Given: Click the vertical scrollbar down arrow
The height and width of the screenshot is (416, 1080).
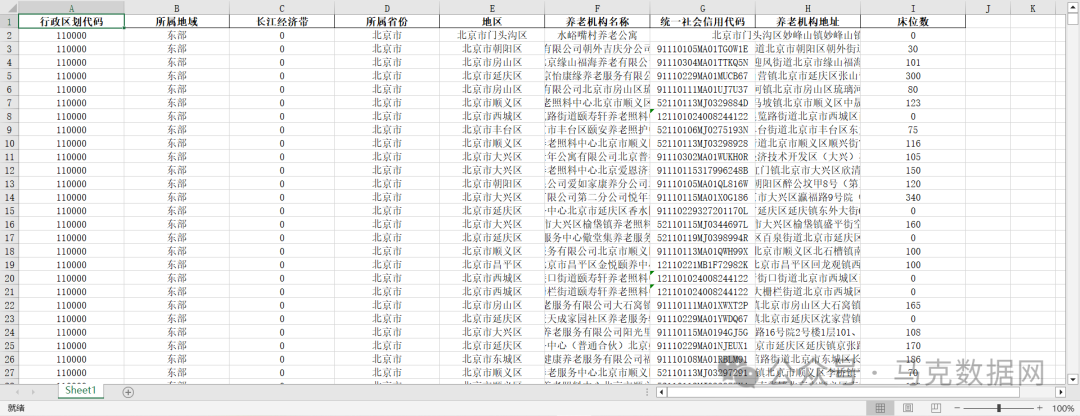Looking at the screenshot, I should coord(1072,379).
